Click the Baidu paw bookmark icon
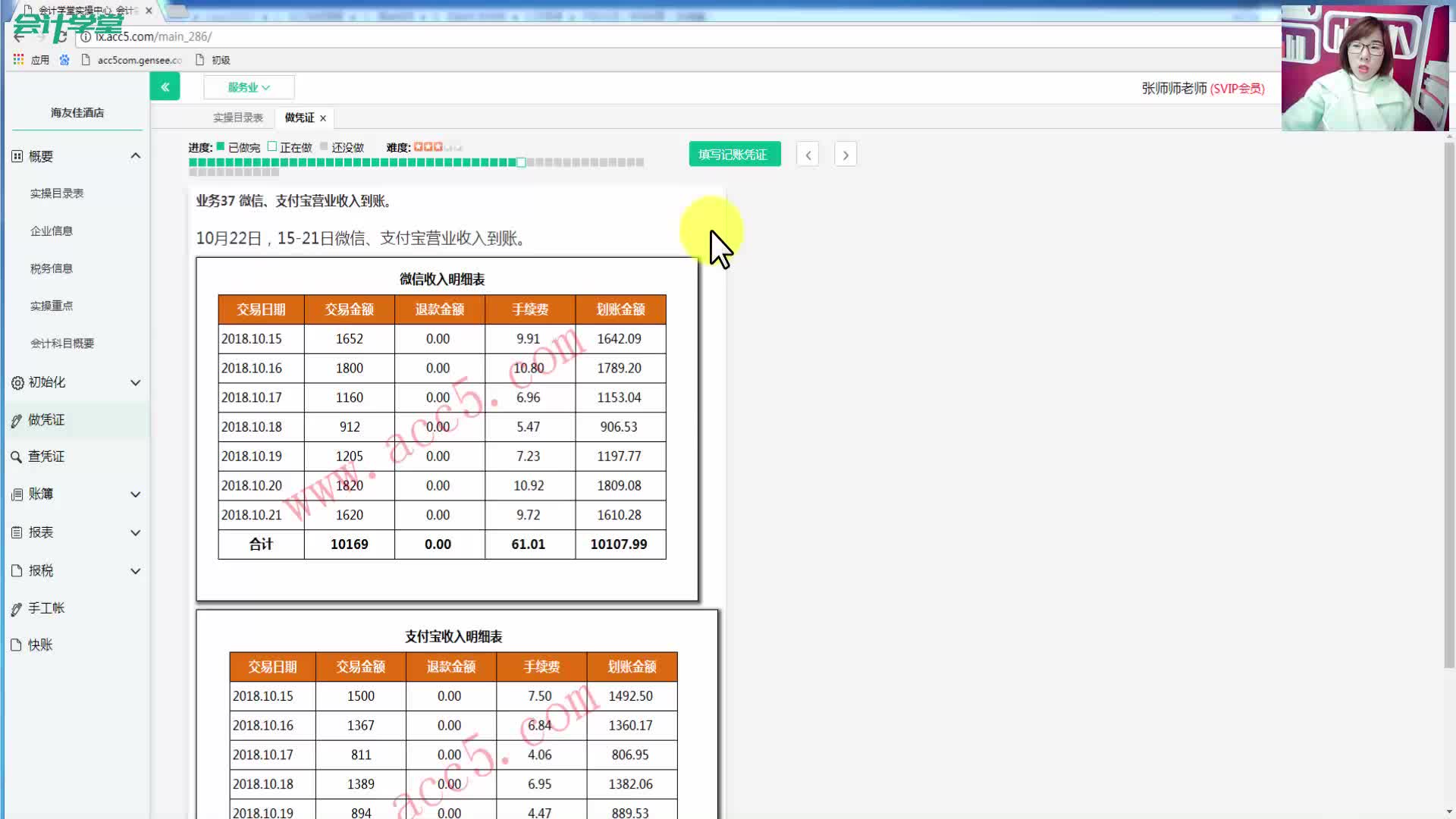1456x819 pixels. tap(64, 59)
